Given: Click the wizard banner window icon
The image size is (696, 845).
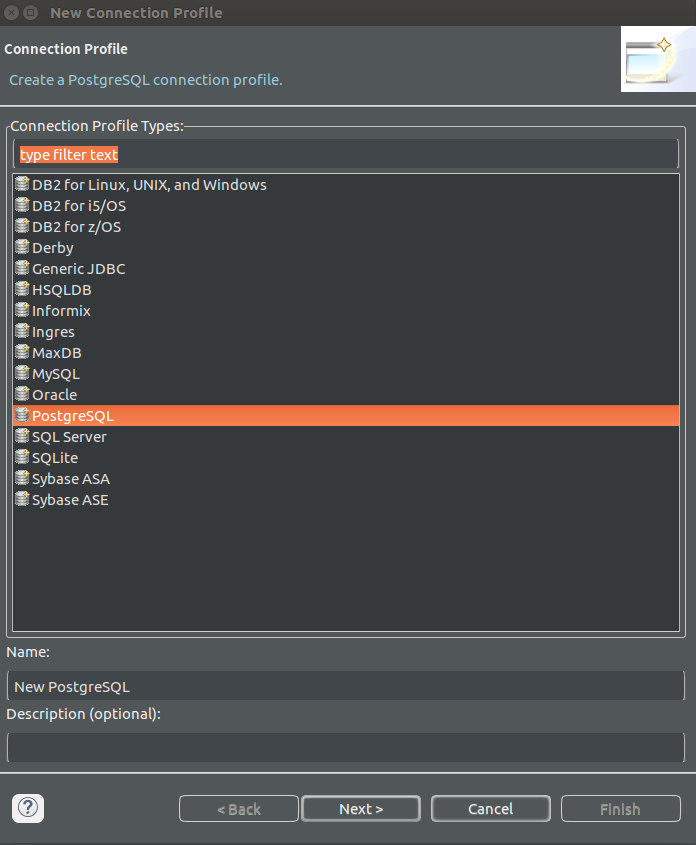Looking at the screenshot, I should point(657,59).
